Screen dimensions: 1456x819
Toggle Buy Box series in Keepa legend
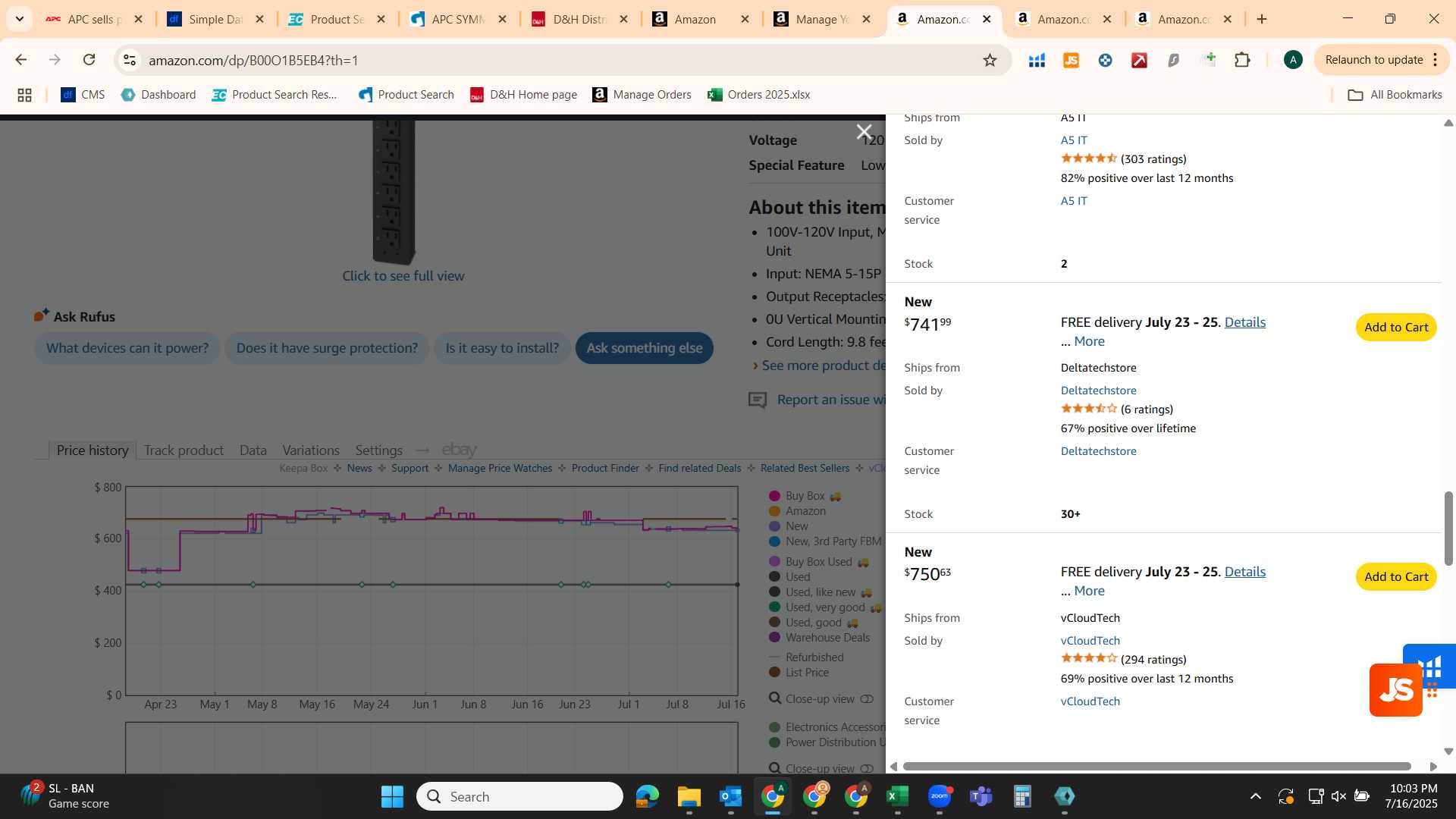click(x=805, y=496)
